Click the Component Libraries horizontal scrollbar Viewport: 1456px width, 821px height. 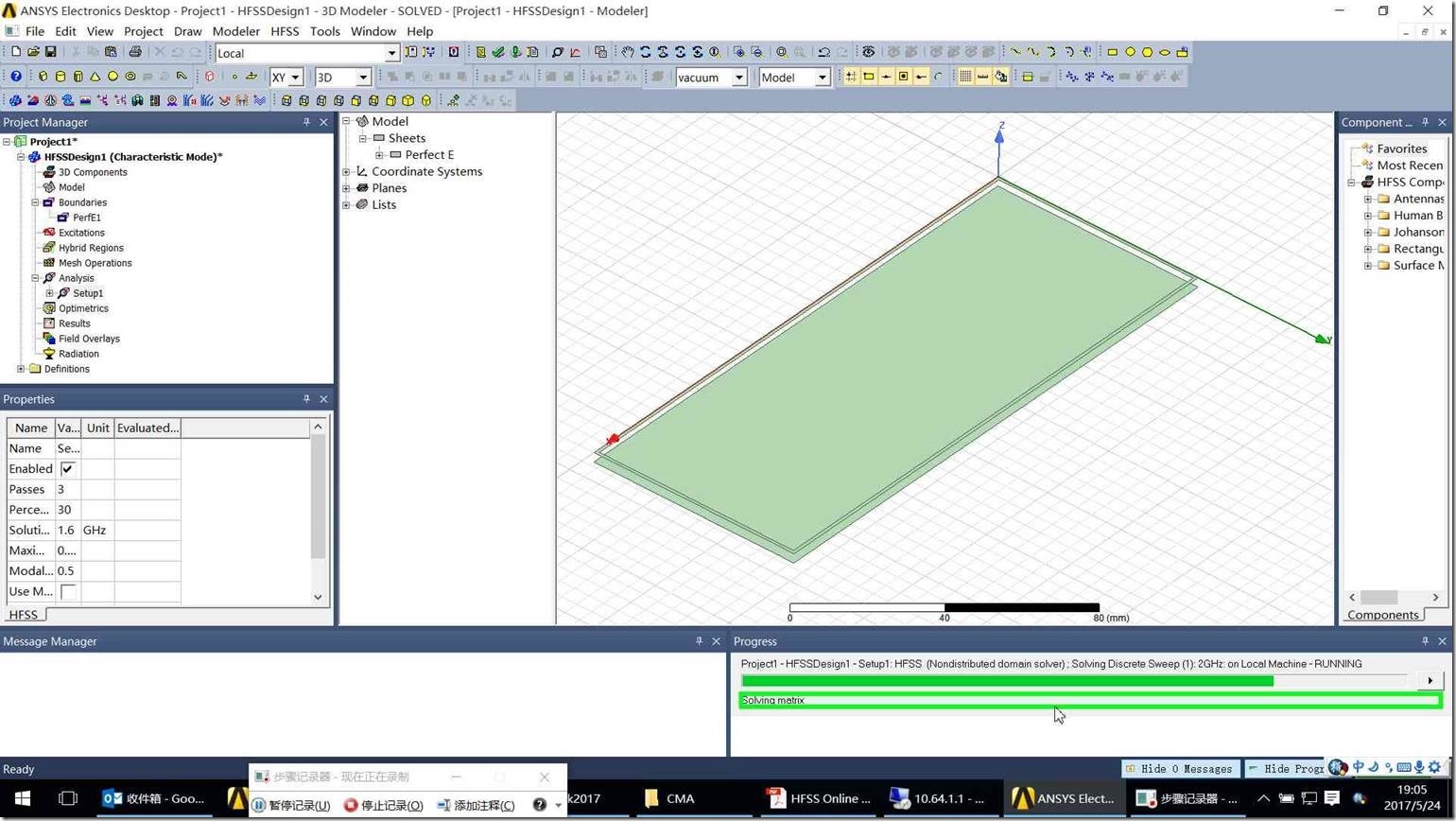[x=1394, y=598]
